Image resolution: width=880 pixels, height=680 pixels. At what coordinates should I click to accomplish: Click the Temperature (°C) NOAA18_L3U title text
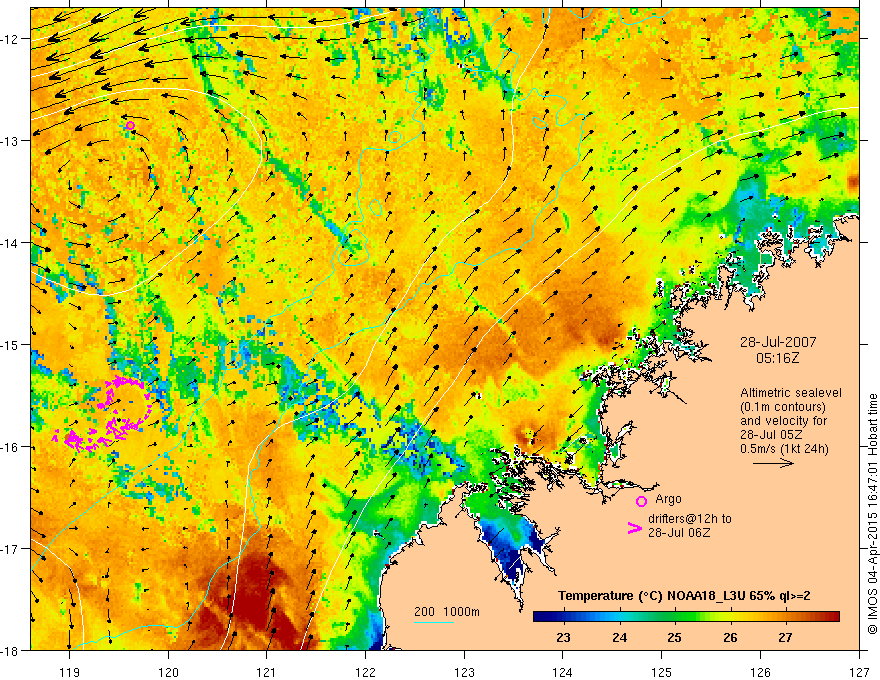[x=684, y=596]
